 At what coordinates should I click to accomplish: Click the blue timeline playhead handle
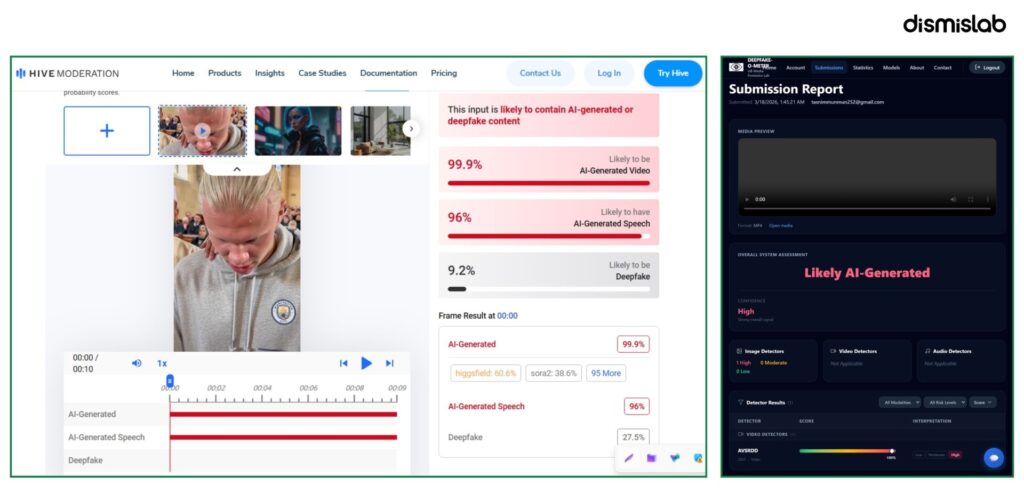tap(170, 380)
